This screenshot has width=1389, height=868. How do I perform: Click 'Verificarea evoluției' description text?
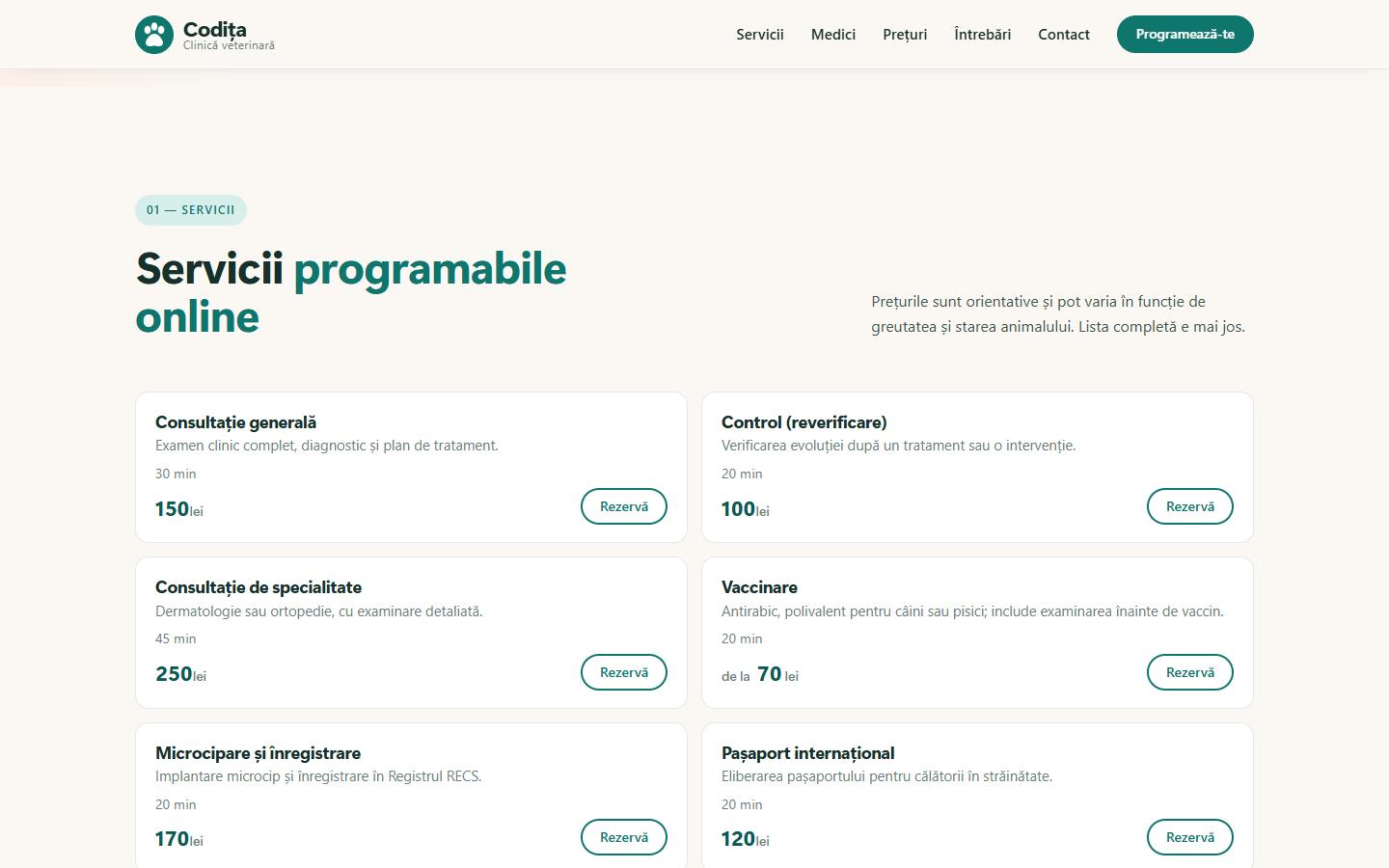898,446
